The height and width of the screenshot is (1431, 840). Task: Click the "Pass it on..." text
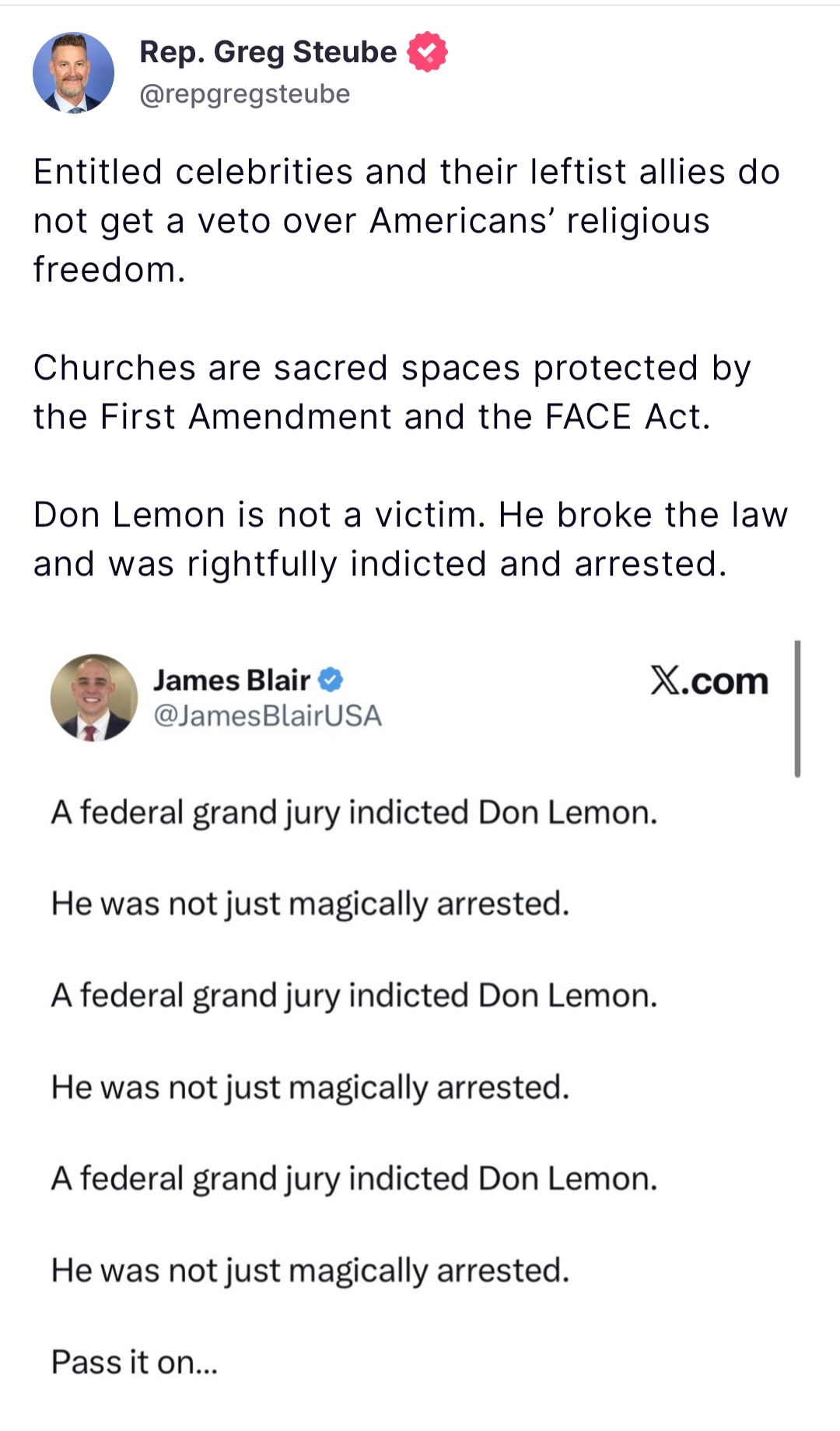point(135,1363)
